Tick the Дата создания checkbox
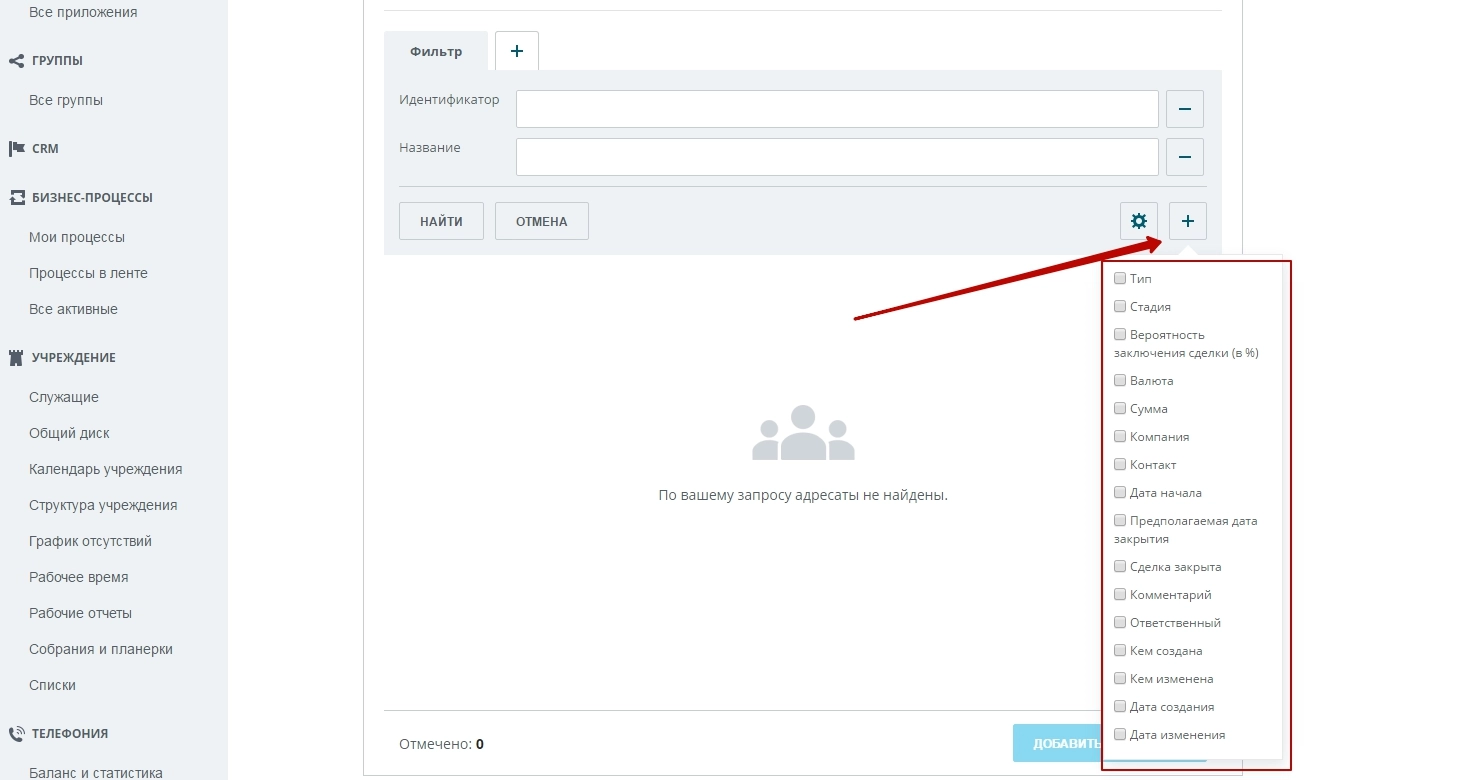 click(x=1120, y=707)
